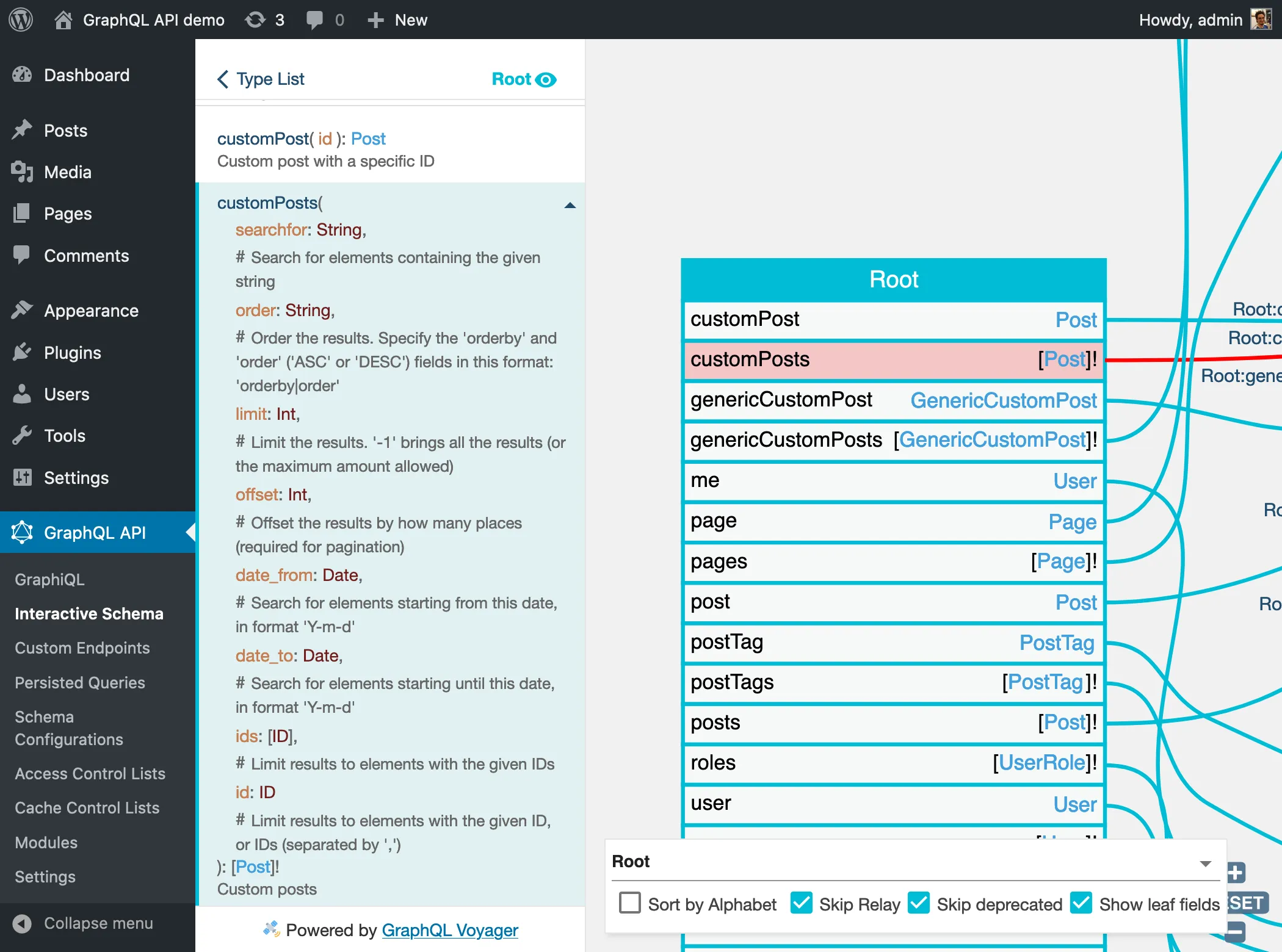Viewport: 1282px width, 952px height.
Task: Click the Post return type of customPost
Action: tap(368, 139)
